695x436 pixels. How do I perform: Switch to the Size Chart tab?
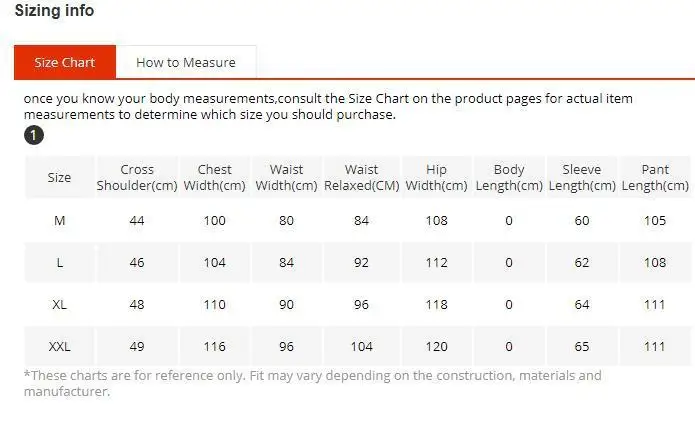[65, 62]
